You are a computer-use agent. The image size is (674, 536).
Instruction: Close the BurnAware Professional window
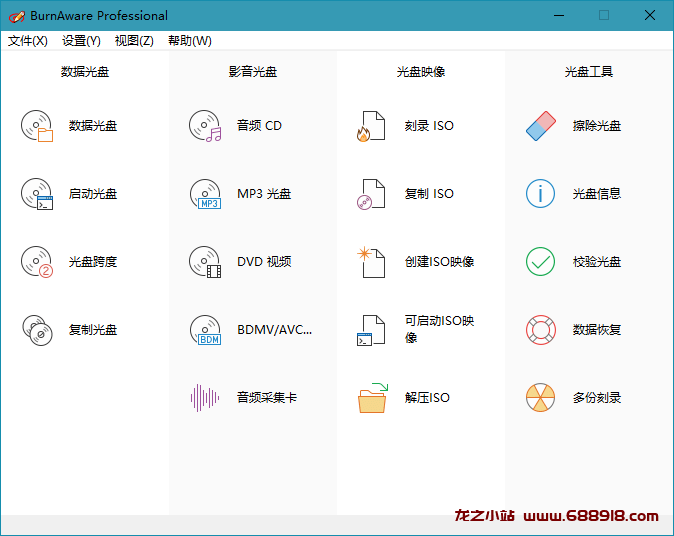pyautogui.click(x=649, y=15)
